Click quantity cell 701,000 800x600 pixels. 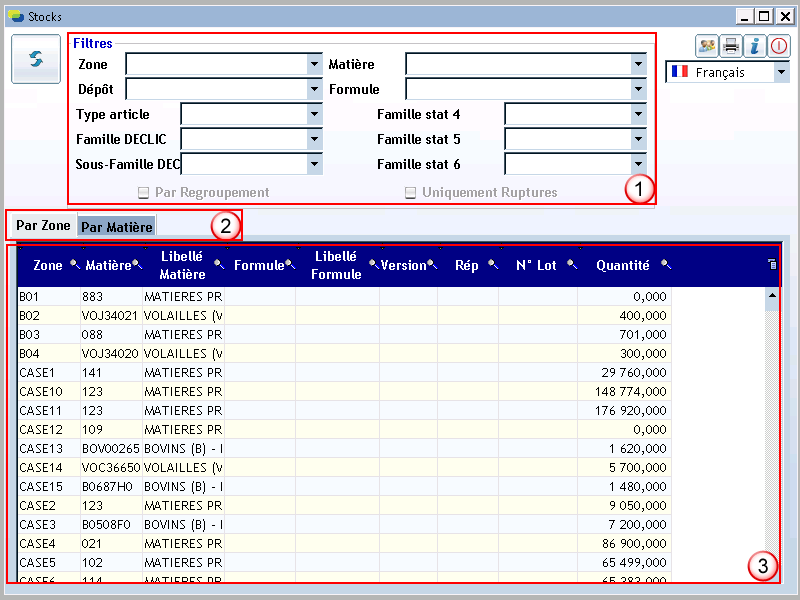tap(624, 335)
